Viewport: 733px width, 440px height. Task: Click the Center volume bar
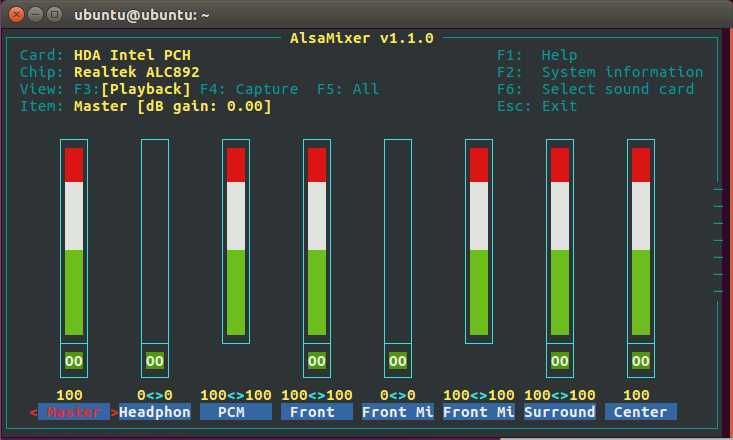click(x=640, y=241)
